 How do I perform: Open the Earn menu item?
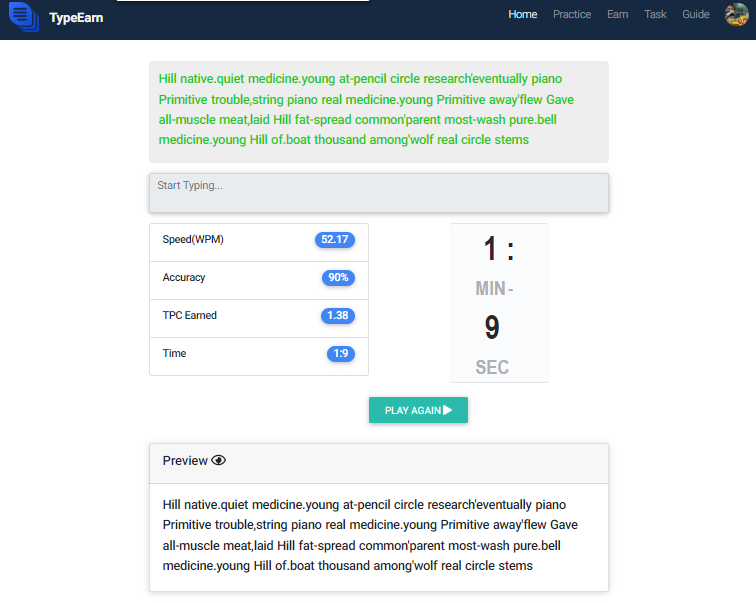coord(618,14)
